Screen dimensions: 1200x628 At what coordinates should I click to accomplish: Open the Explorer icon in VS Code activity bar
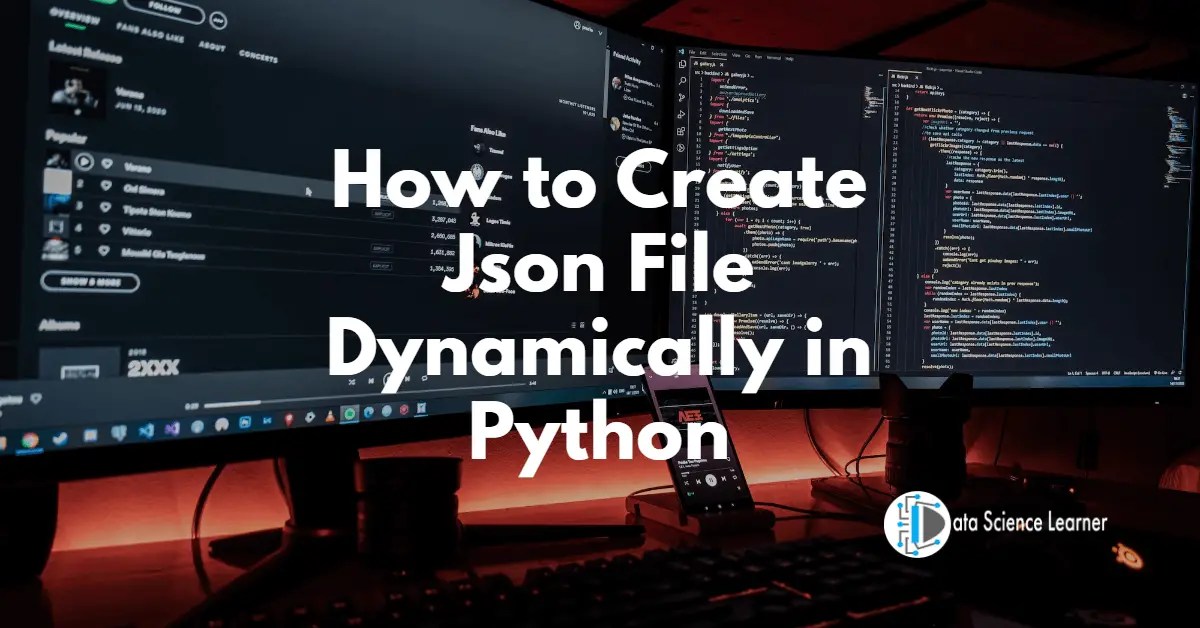tap(682, 63)
